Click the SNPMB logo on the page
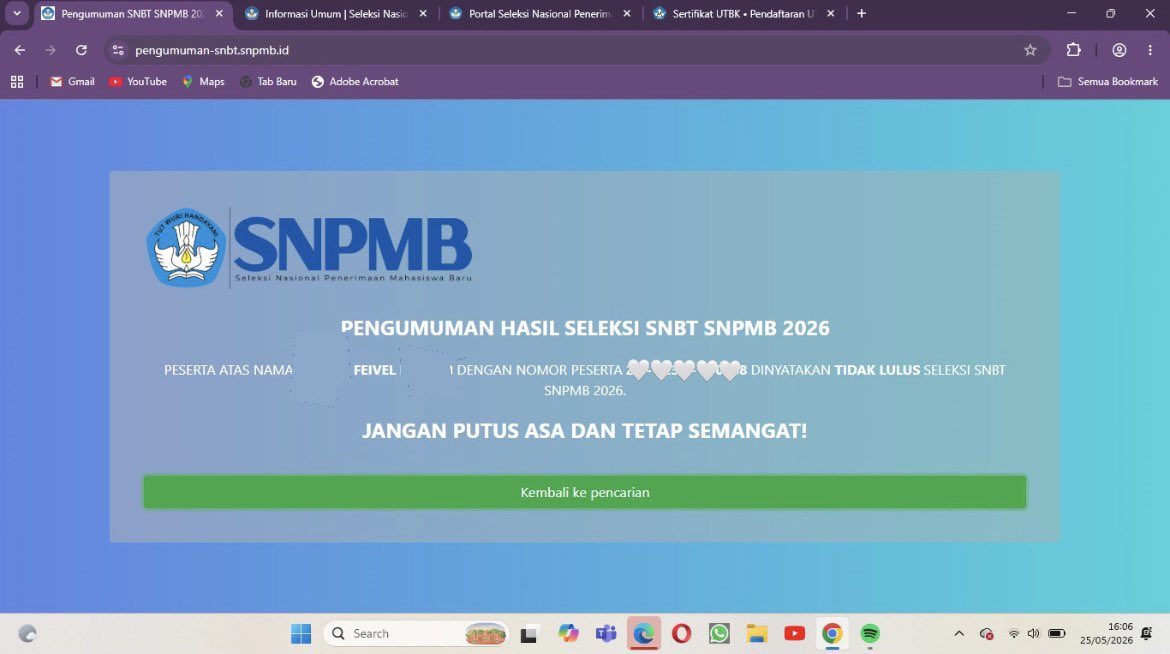Image resolution: width=1170 pixels, height=654 pixels. coord(310,248)
